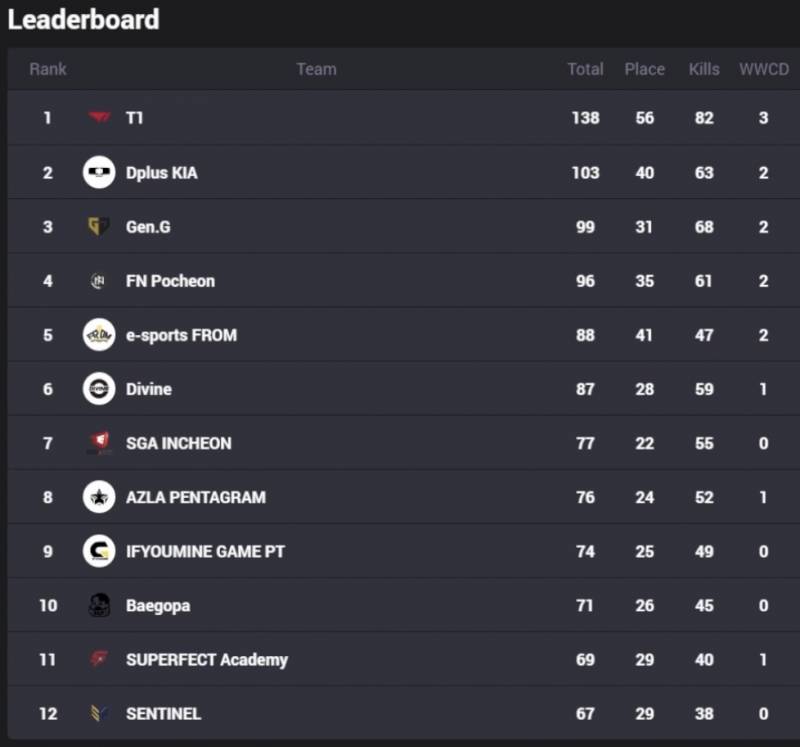Click the Baegopa team logo
Image resolution: width=800 pixels, height=747 pixels.
(x=99, y=605)
